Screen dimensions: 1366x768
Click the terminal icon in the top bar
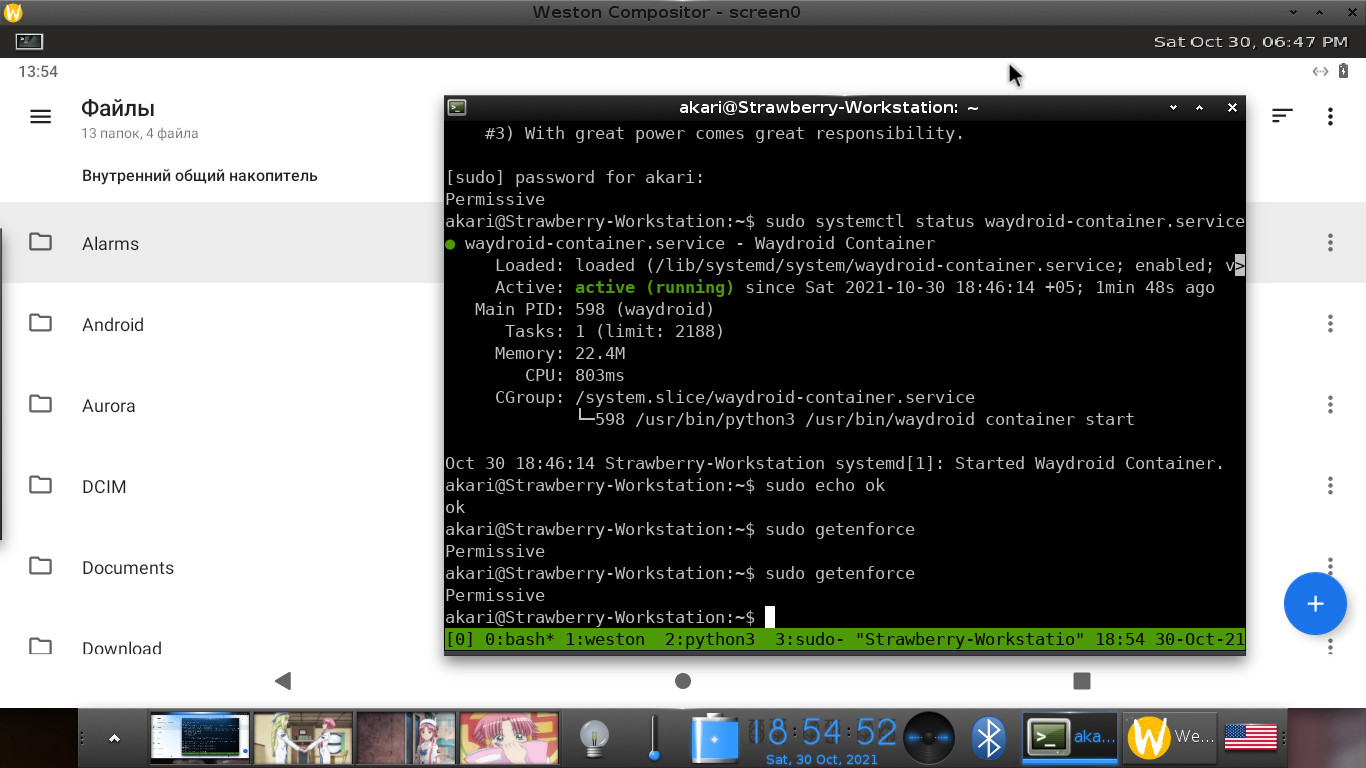tap(28, 42)
